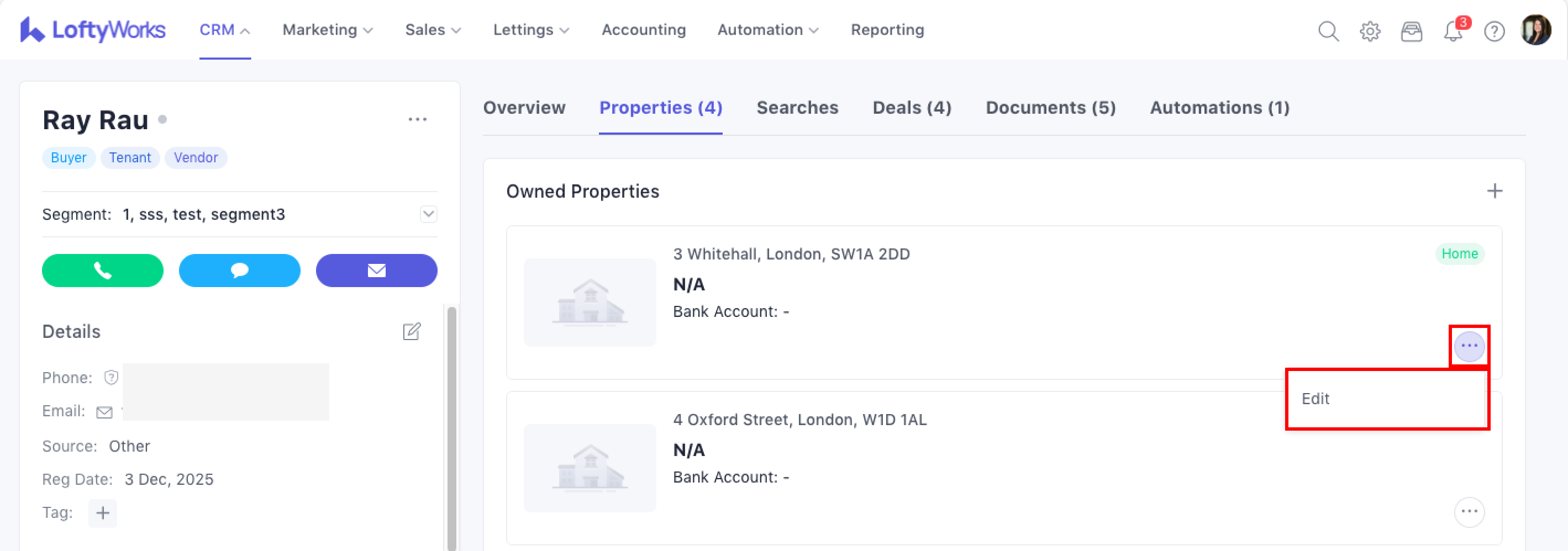Switch to the Deals (4) tab
Viewport: 1568px width, 551px height.
click(912, 108)
